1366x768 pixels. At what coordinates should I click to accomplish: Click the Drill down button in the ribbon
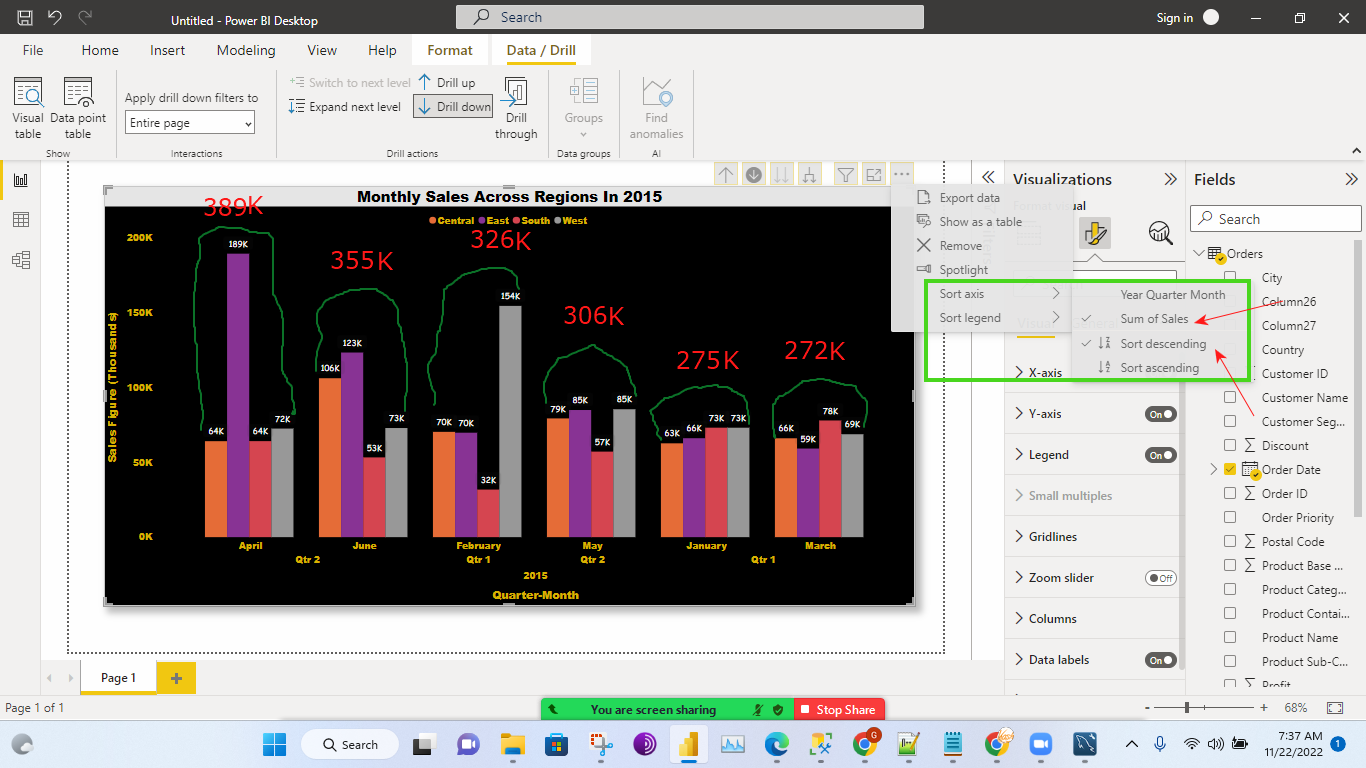(453, 106)
